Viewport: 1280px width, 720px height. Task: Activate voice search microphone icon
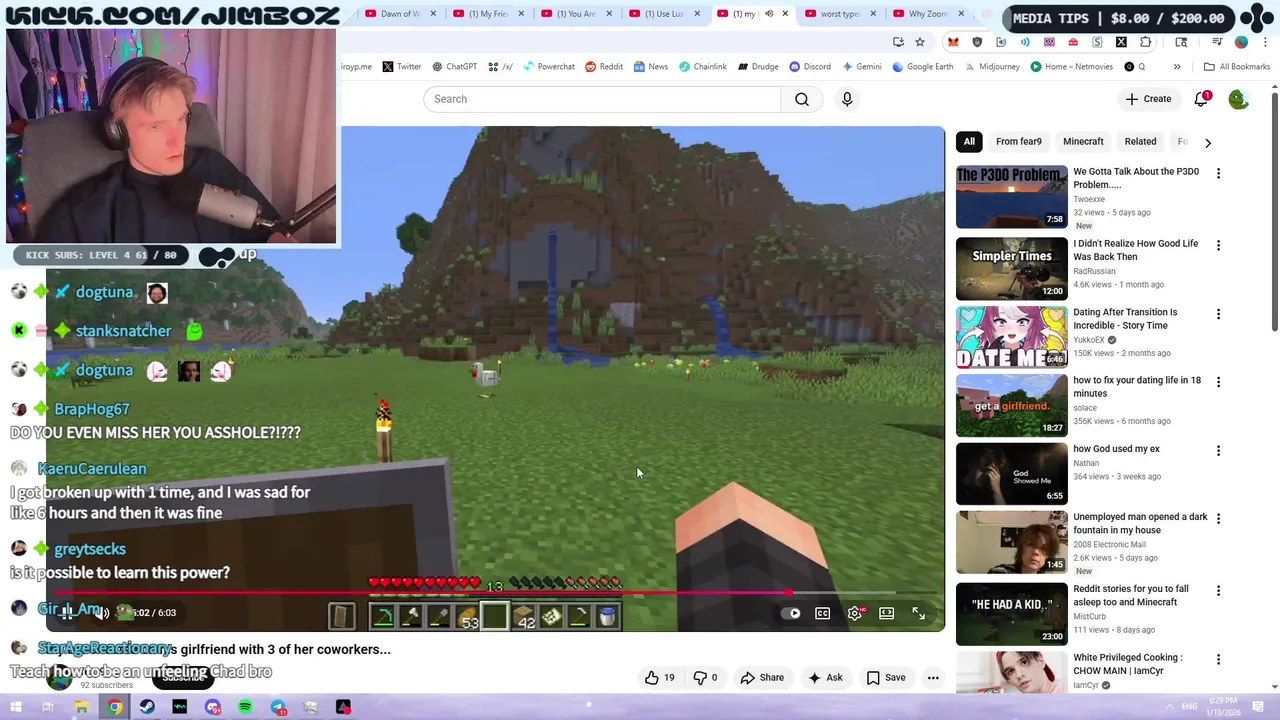click(x=847, y=99)
